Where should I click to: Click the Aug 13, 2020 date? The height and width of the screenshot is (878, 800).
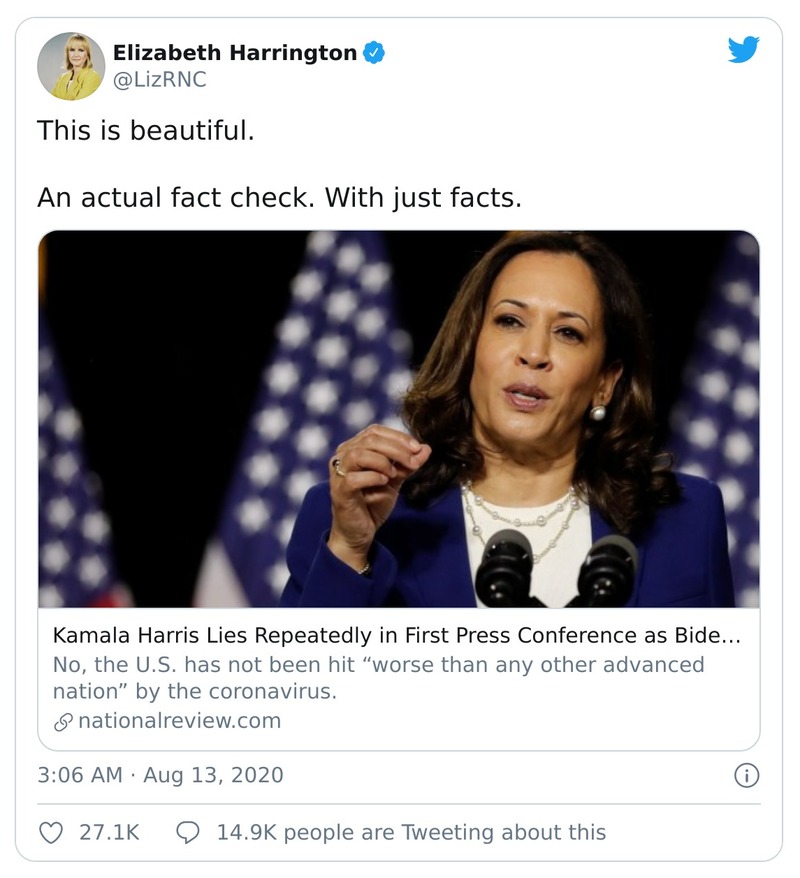pyautogui.click(x=214, y=775)
